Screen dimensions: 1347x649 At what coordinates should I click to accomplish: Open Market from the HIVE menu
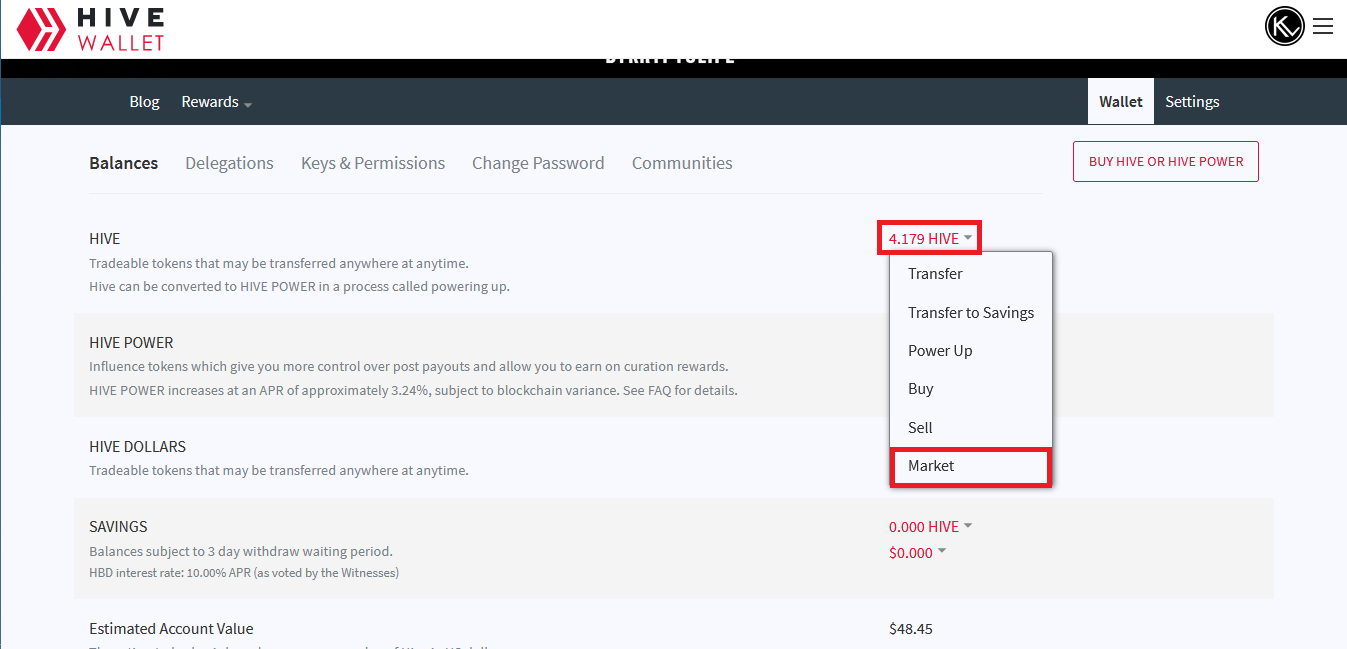(931, 466)
